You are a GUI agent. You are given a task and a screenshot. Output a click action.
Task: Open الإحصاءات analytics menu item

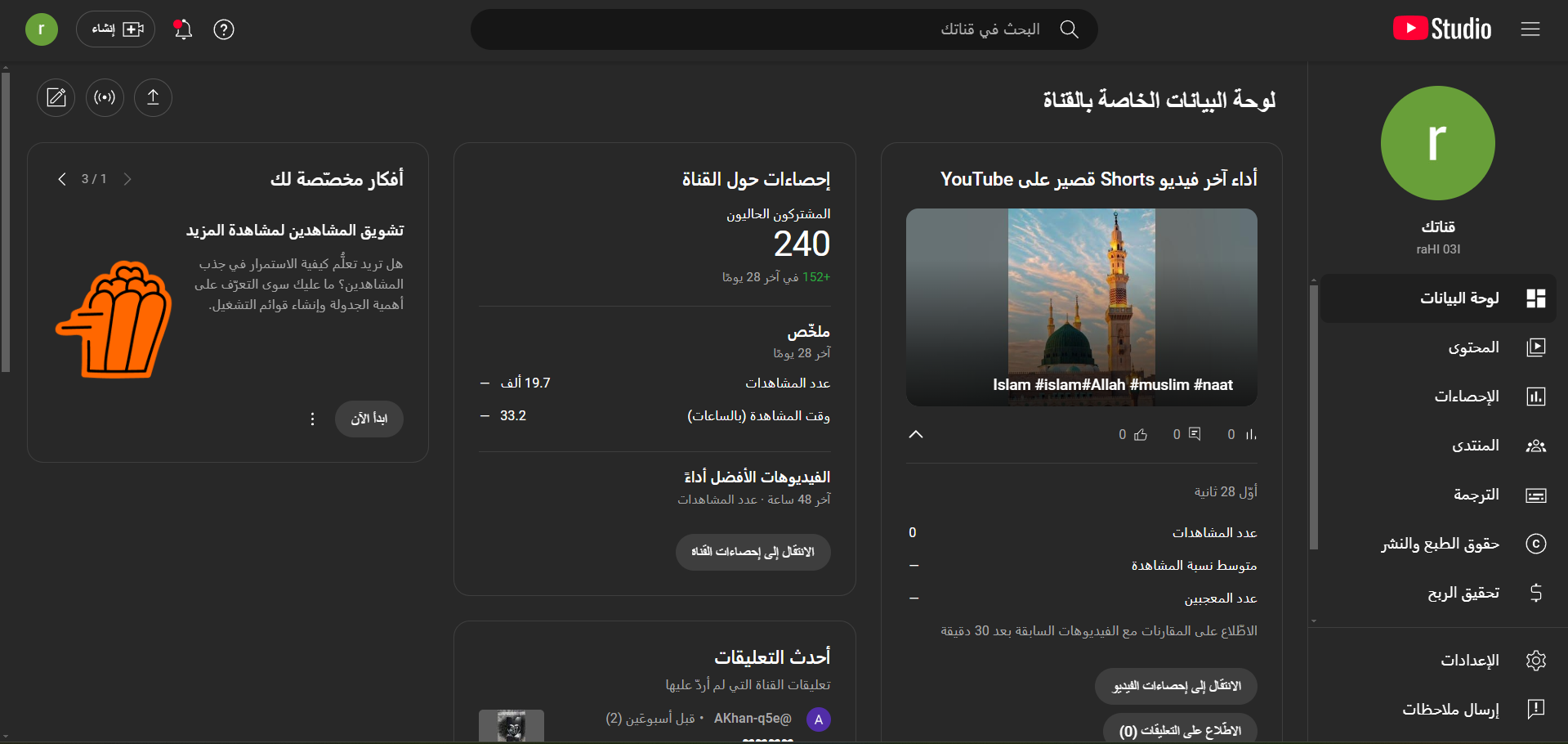[1437, 397]
